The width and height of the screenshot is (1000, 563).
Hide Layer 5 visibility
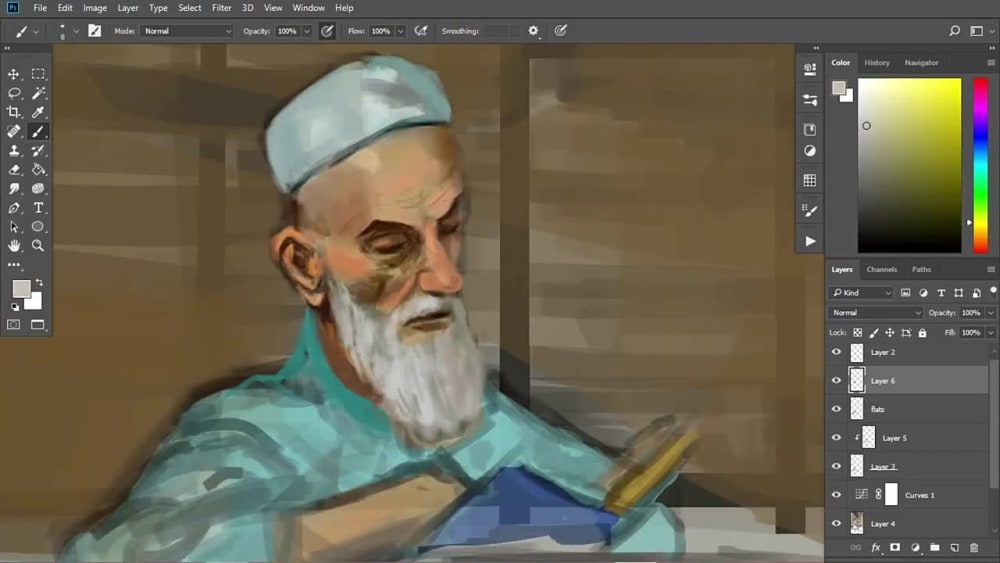point(836,438)
